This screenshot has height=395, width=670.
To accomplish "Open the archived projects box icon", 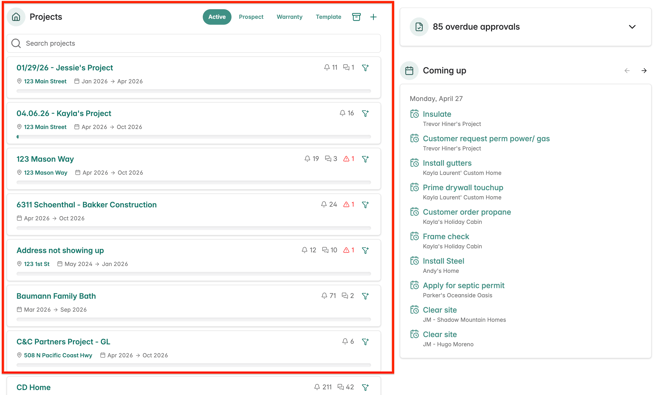I will pos(356,17).
